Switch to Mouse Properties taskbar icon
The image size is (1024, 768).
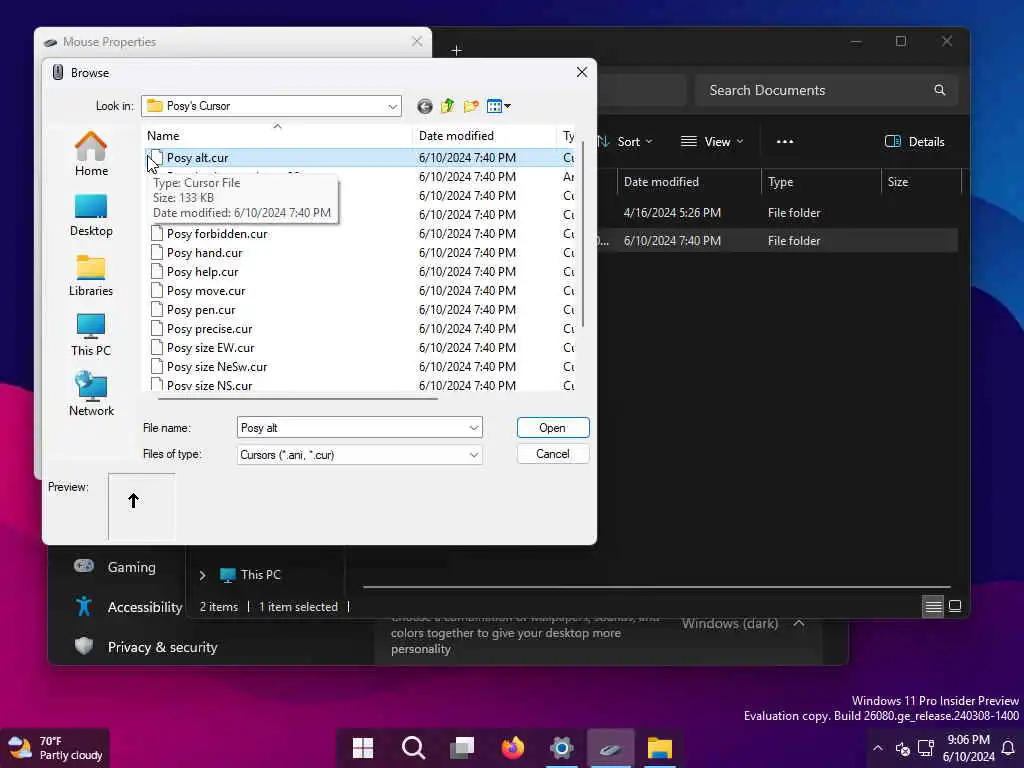(x=611, y=748)
